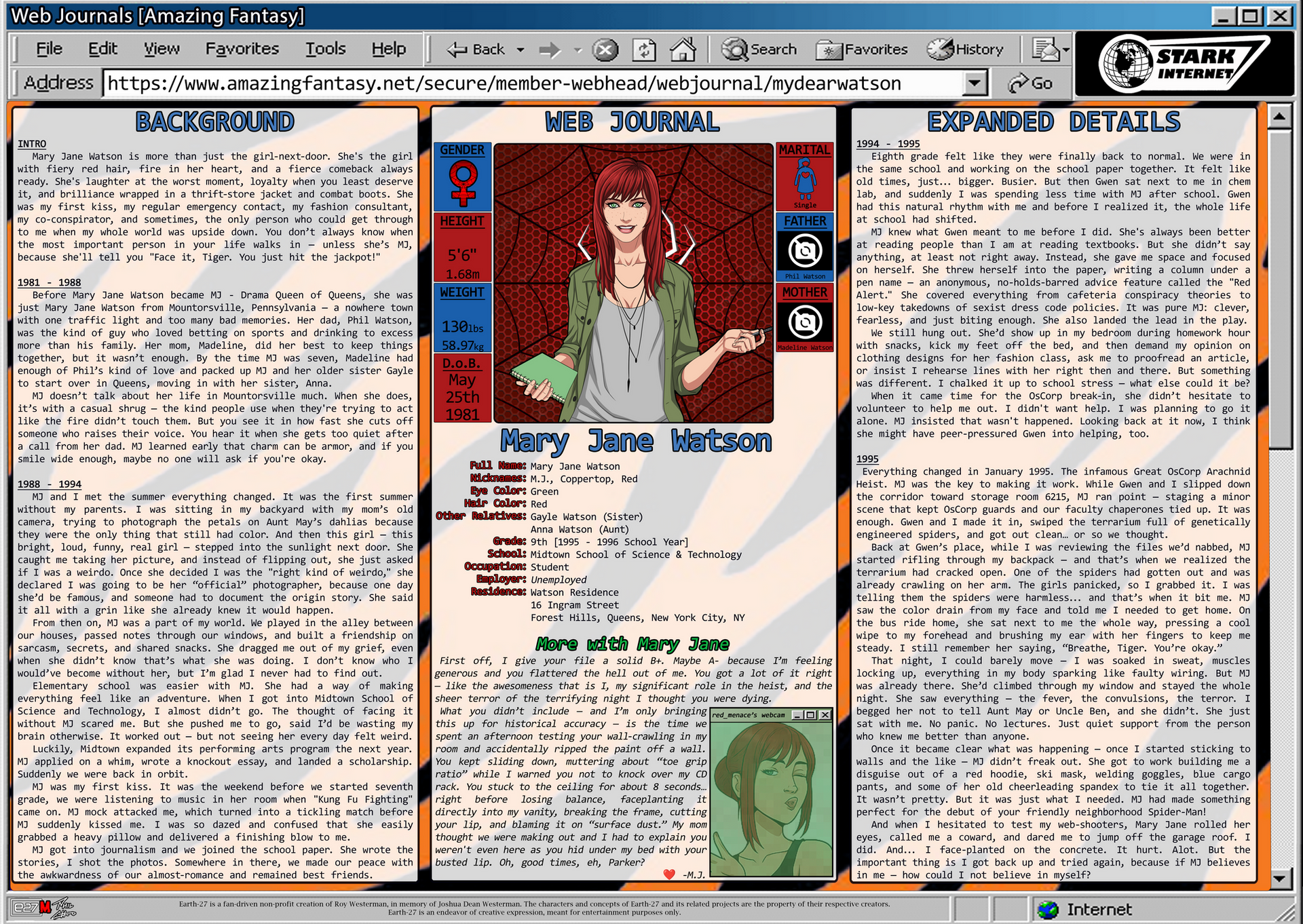Click the Marital status Single icon
1303x924 pixels.
(x=805, y=179)
